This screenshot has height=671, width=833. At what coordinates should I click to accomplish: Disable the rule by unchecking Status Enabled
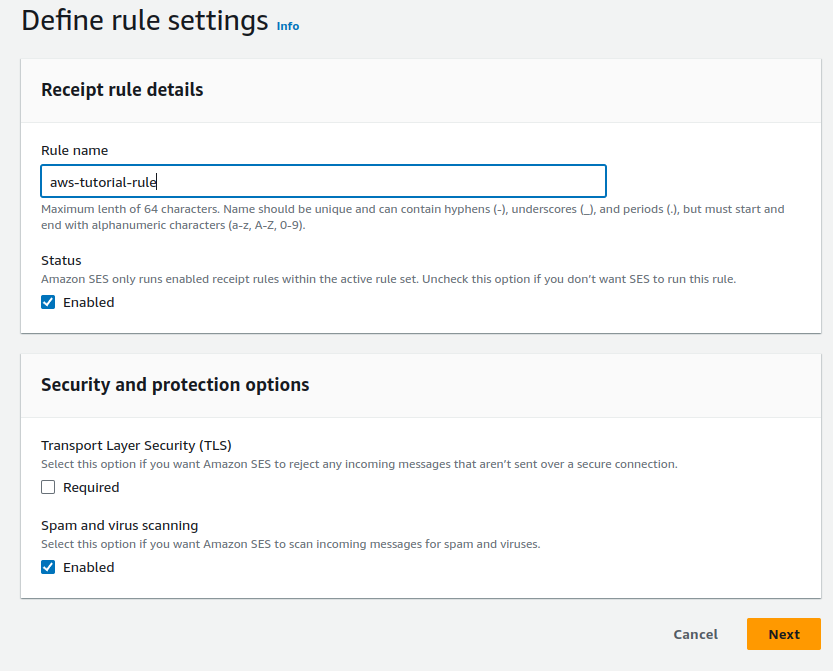point(47,302)
